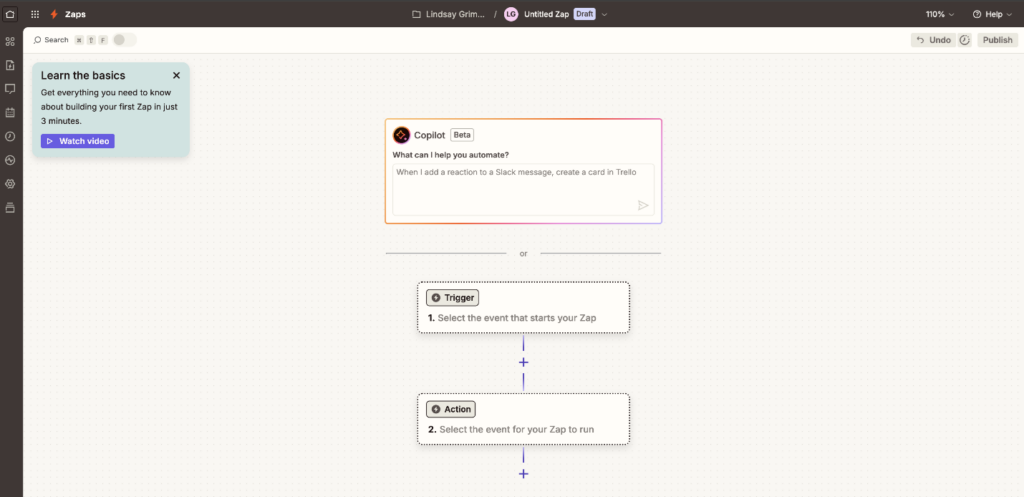The height and width of the screenshot is (497, 1024).
Task: Click the Undo button
Action: click(x=933, y=40)
